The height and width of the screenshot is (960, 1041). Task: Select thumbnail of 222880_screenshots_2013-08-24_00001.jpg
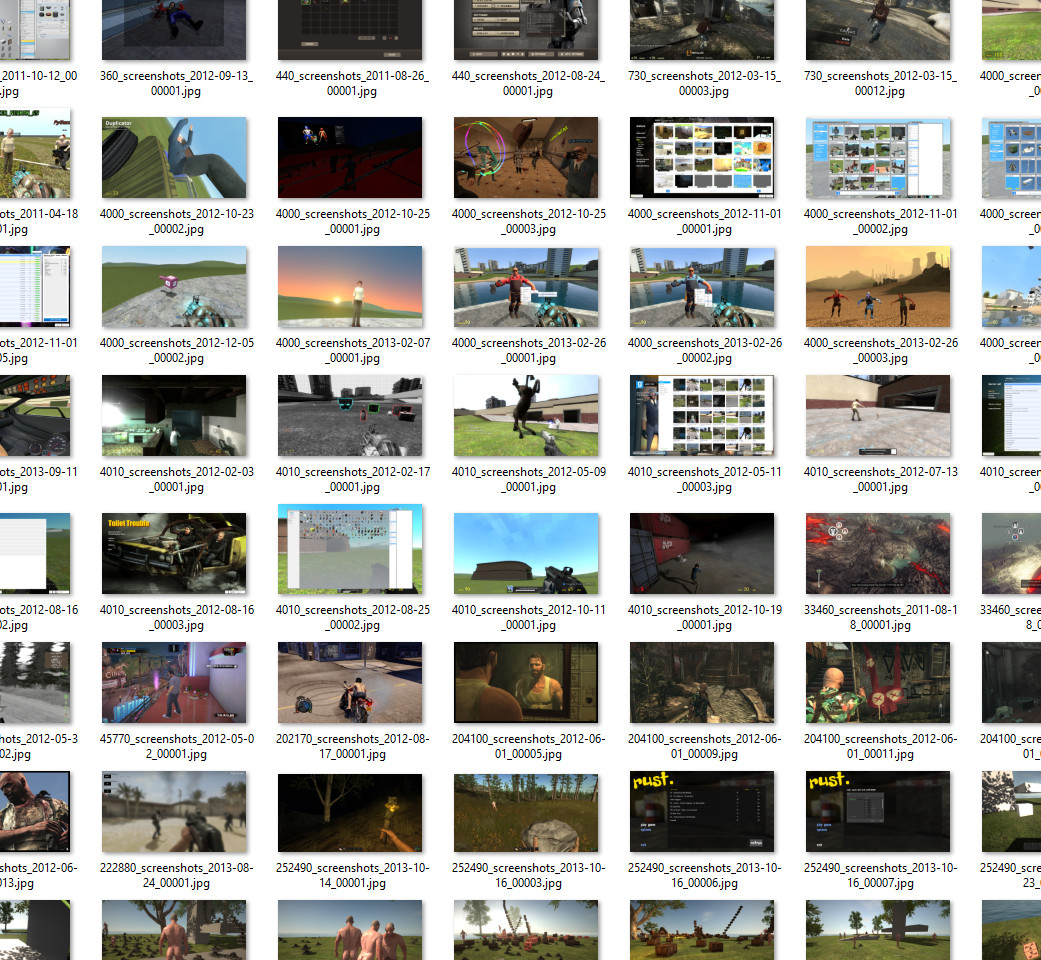coord(174,811)
